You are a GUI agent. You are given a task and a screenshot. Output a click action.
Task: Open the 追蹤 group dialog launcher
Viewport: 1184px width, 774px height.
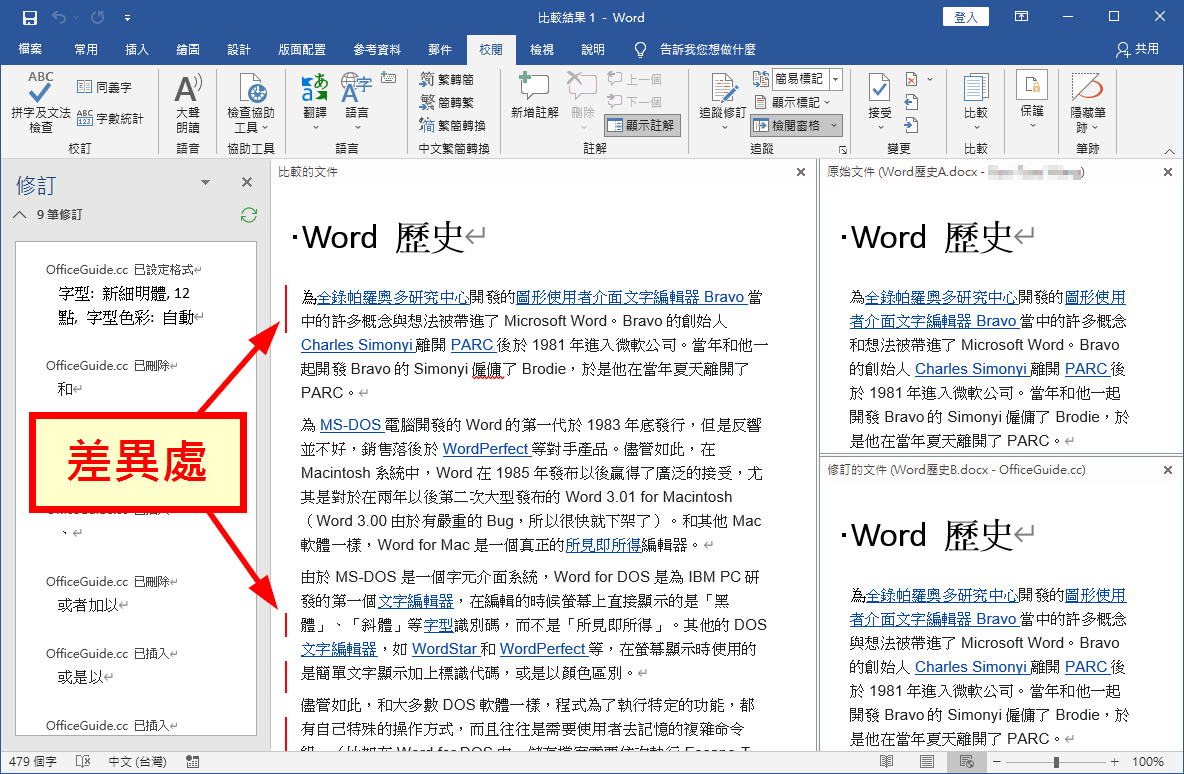click(843, 150)
